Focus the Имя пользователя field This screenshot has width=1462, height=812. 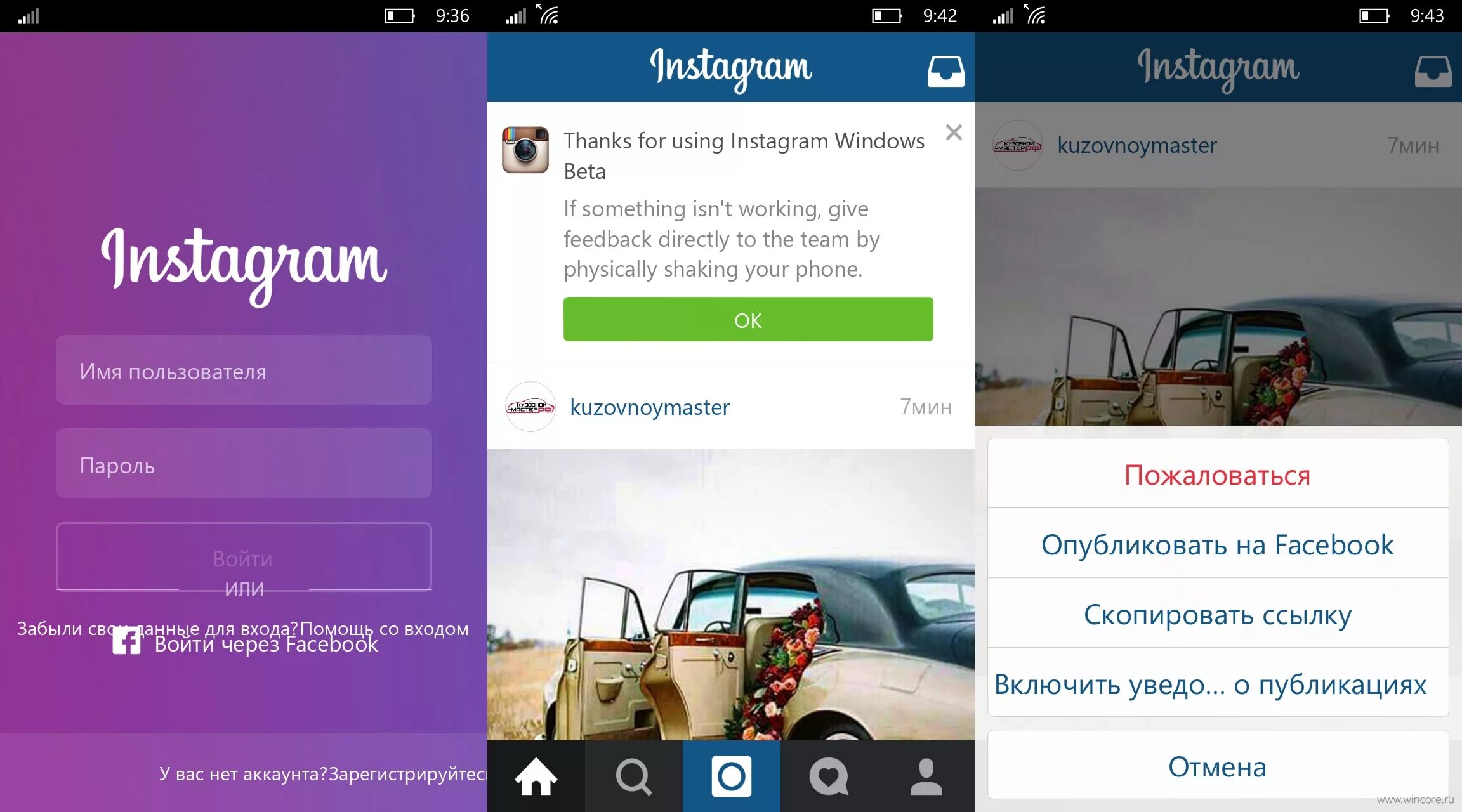click(x=244, y=370)
